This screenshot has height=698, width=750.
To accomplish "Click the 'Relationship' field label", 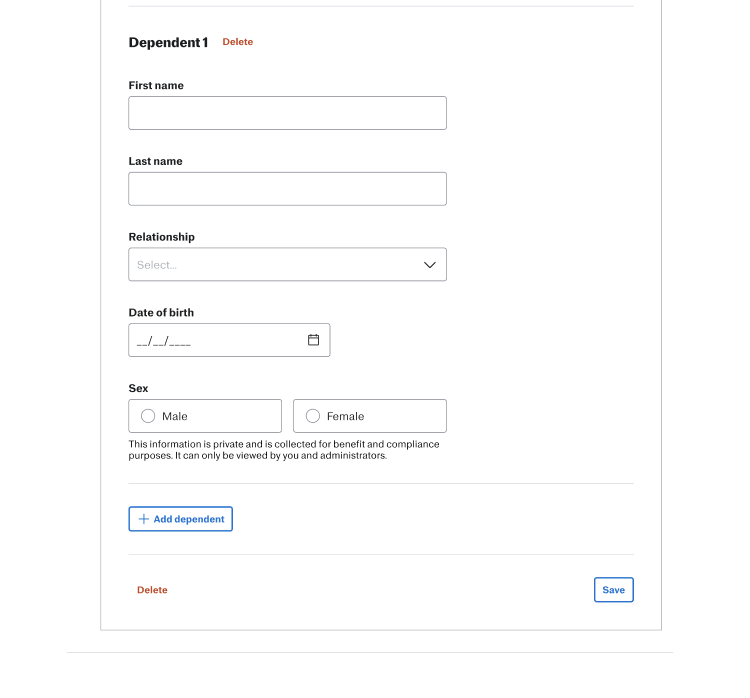I will 161,237.
